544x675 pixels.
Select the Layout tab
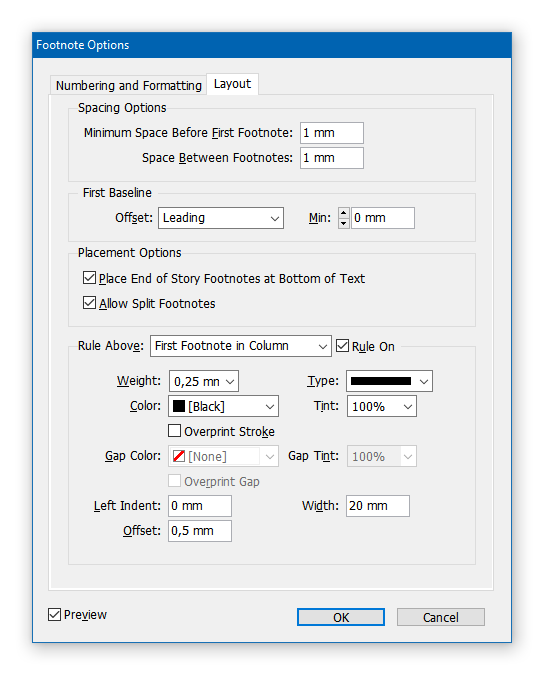click(232, 84)
